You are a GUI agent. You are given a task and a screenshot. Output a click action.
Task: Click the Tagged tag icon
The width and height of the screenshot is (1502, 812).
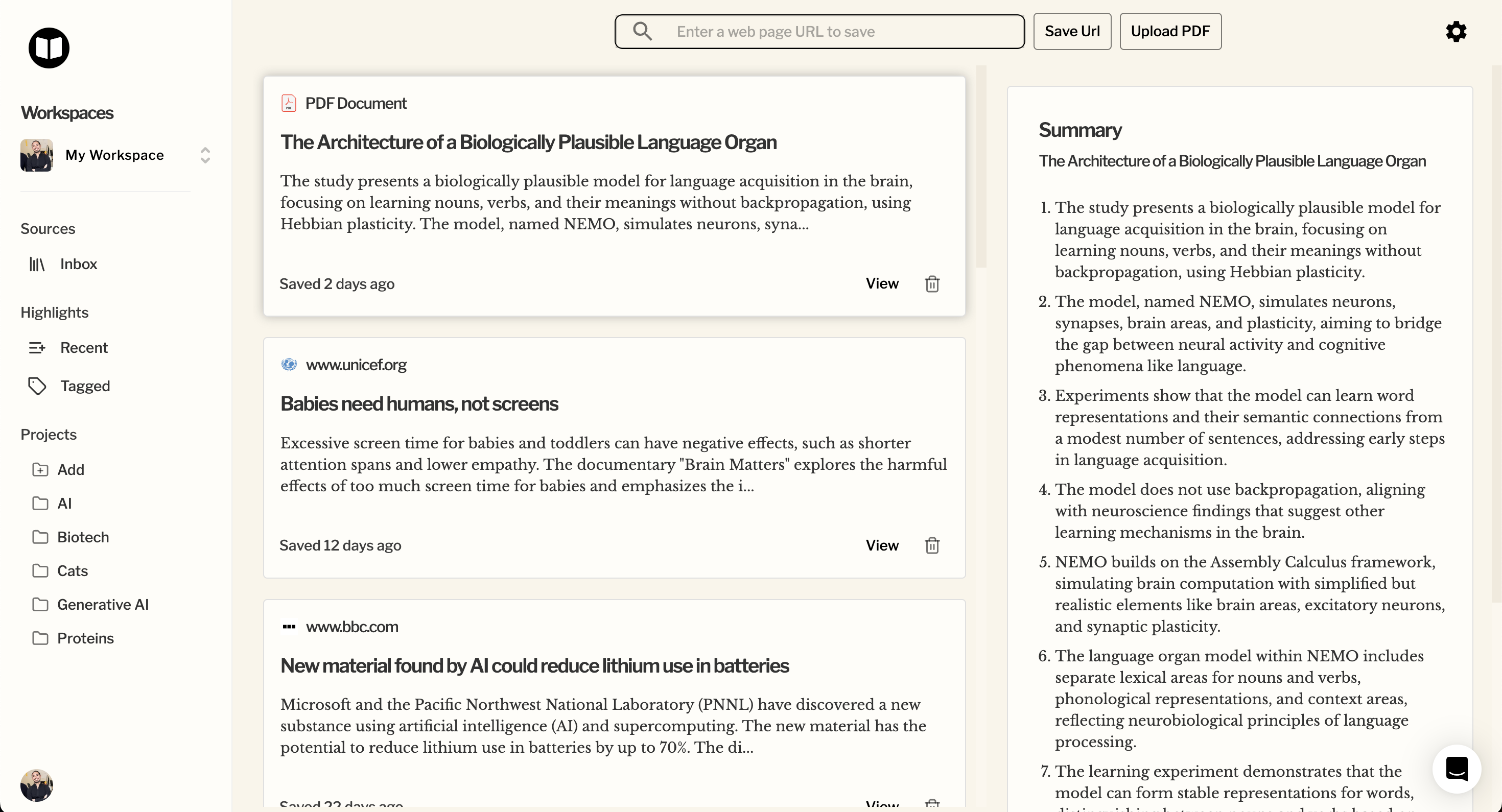[37, 386]
